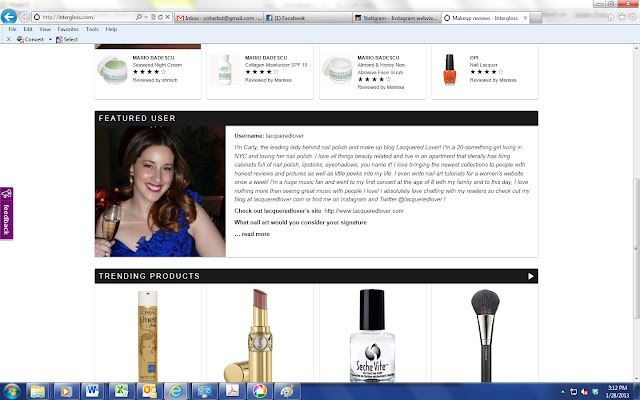
Task: Visit the www.lacqueredlover.com link
Action: (364, 211)
